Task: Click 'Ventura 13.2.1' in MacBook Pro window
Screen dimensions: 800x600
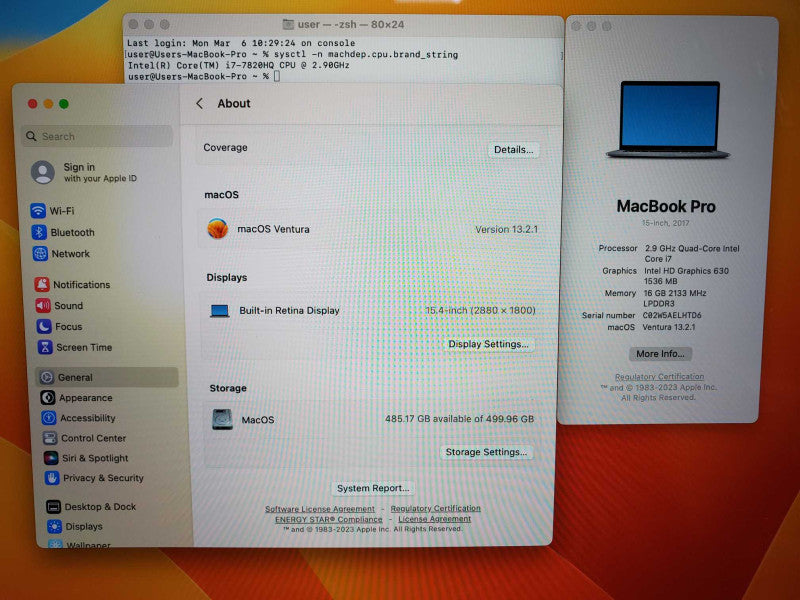Action: (x=668, y=327)
